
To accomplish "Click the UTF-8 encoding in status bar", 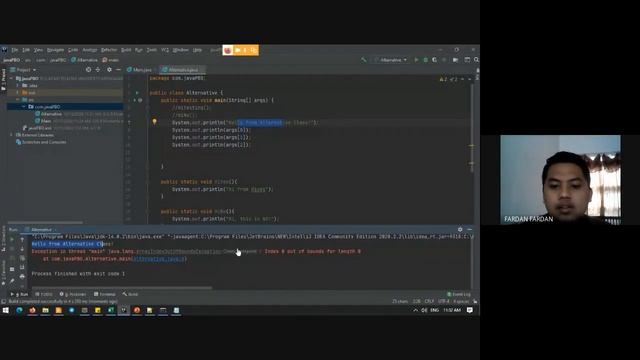I will [443, 301].
